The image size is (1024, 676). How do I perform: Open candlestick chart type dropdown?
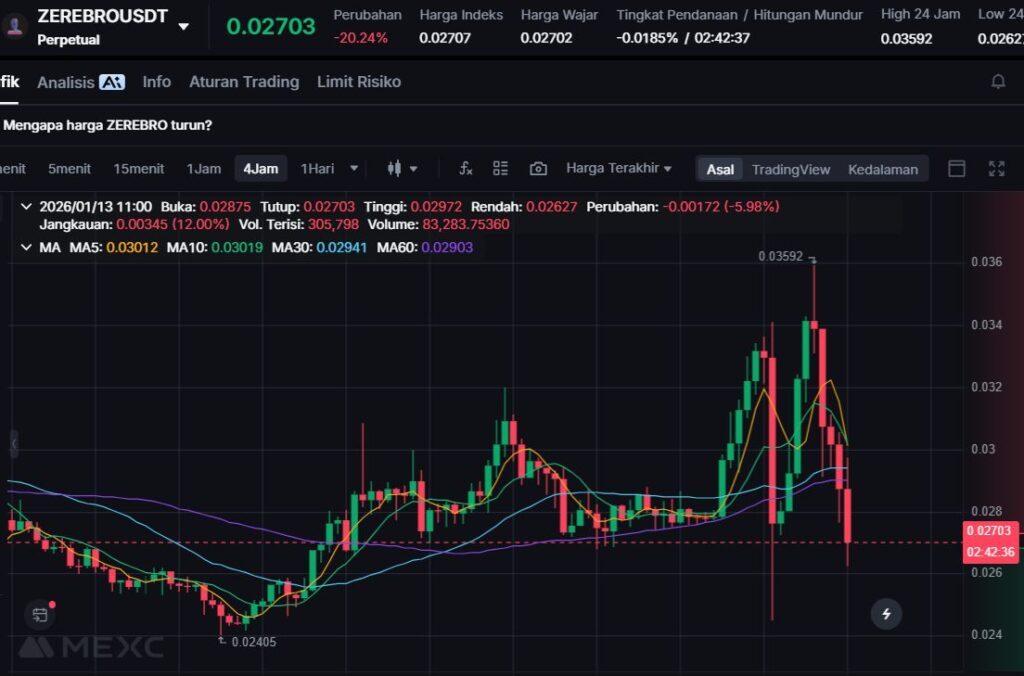[402, 169]
